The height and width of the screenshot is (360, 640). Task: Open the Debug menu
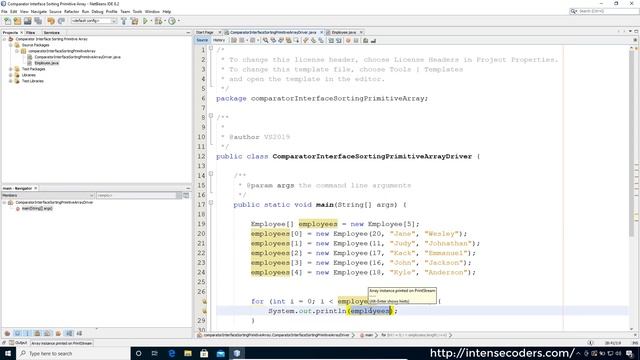97,12
